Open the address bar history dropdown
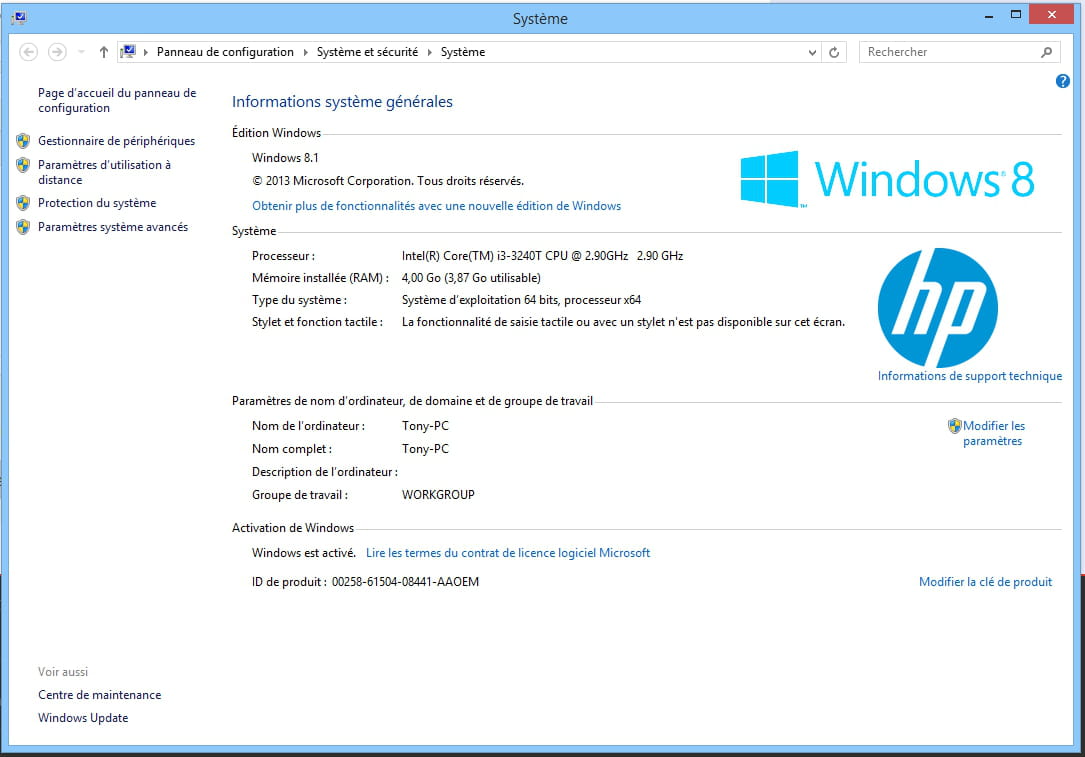Image resolution: width=1085 pixels, height=757 pixels. 812,53
